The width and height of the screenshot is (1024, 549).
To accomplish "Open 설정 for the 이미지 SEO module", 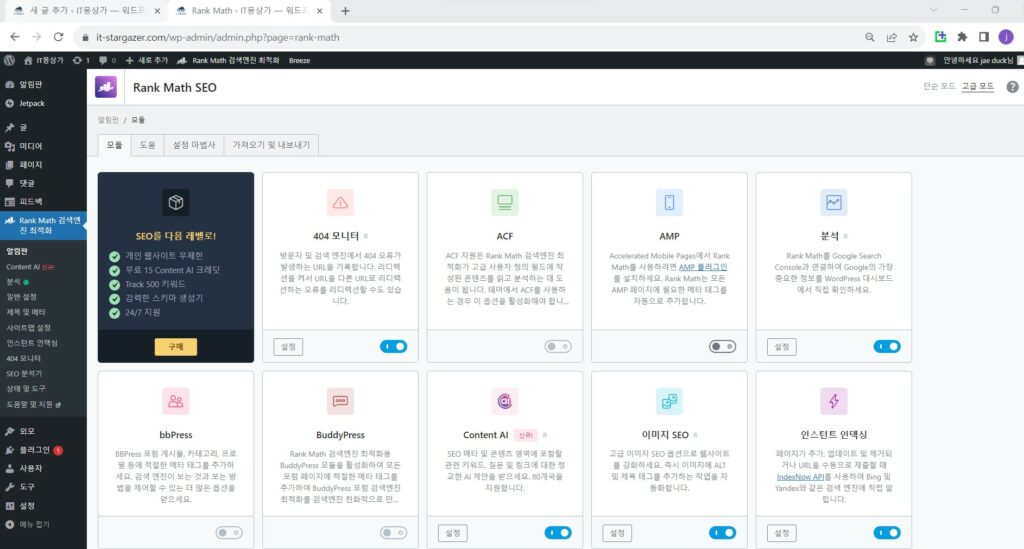I will [617, 533].
